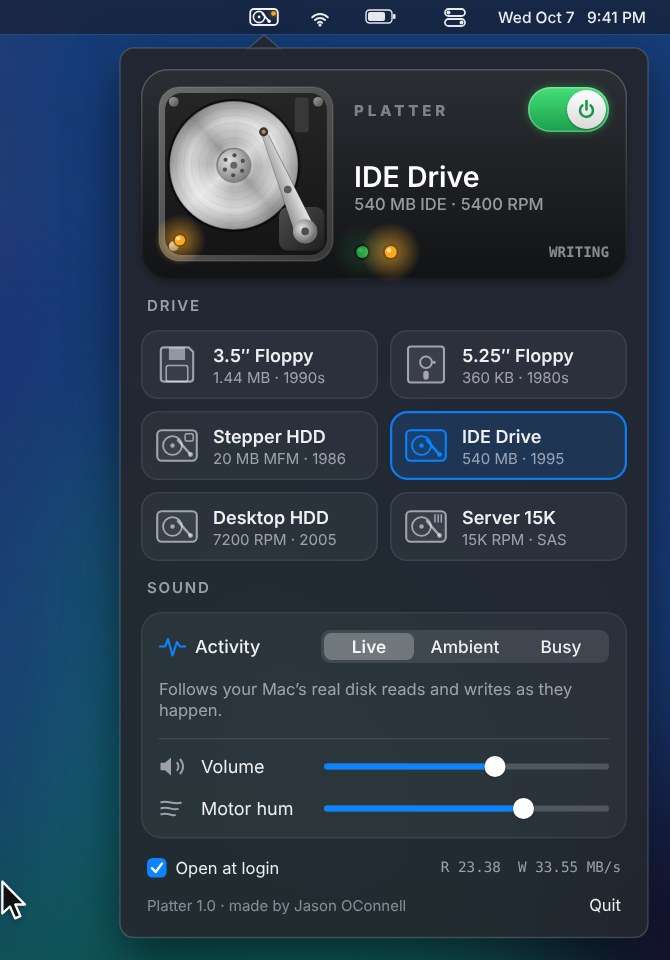Switch activity mode to Busy
Screen dimensions: 670x960
pyautogui.click(x=560, y=647)
